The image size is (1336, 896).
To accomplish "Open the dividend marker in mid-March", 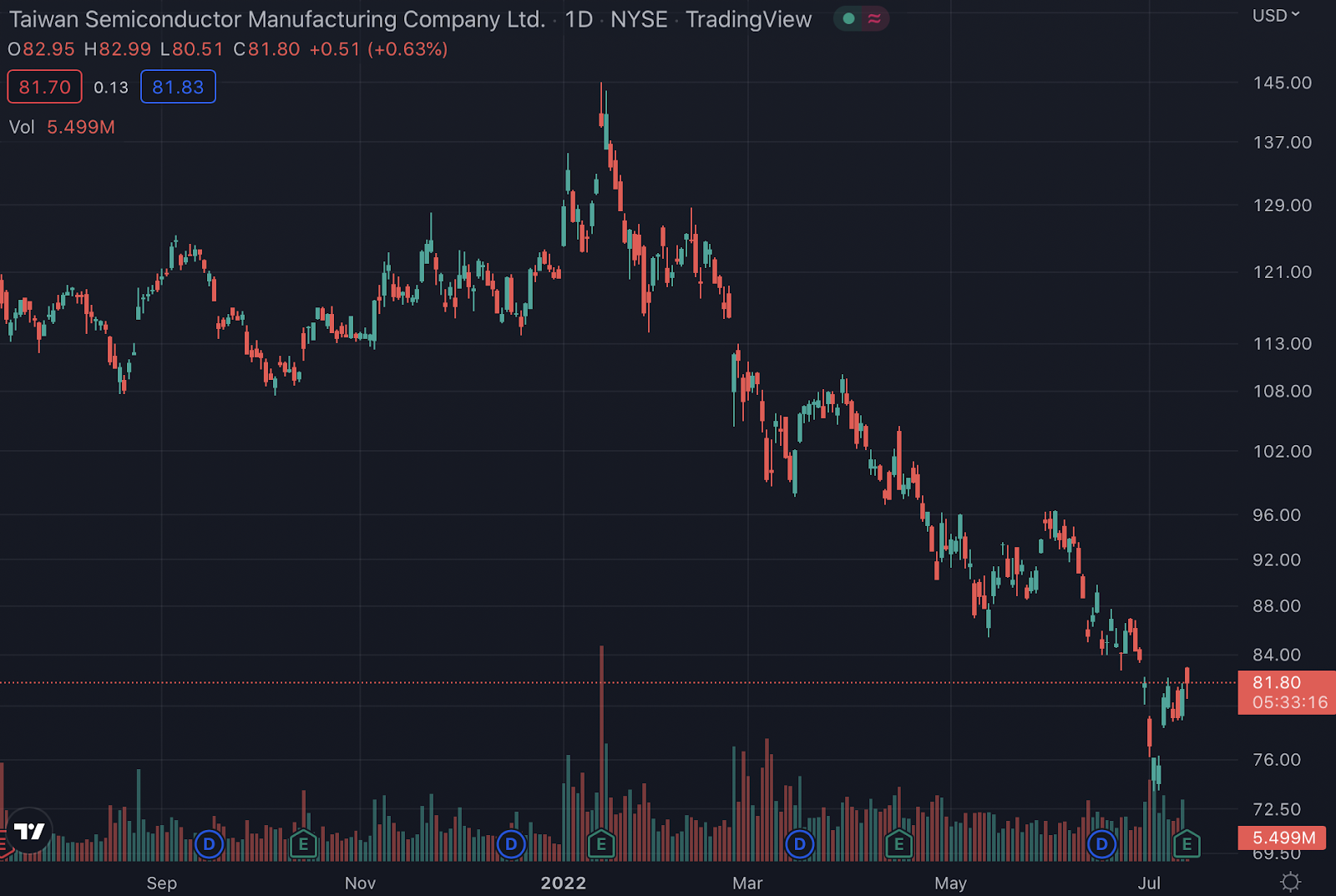I will pyautogui.click(x=800, y=844).
